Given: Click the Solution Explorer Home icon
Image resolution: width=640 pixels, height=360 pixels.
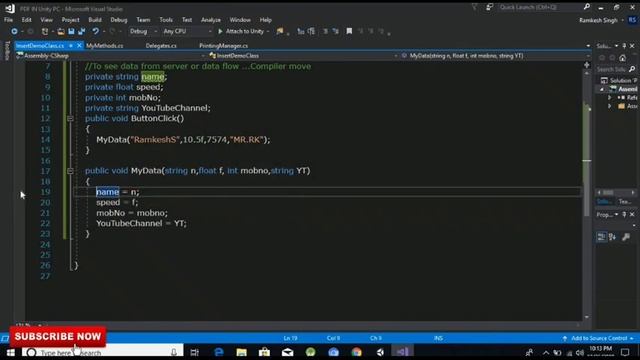Looking at the screenshot, I should [x=622, y=58].
